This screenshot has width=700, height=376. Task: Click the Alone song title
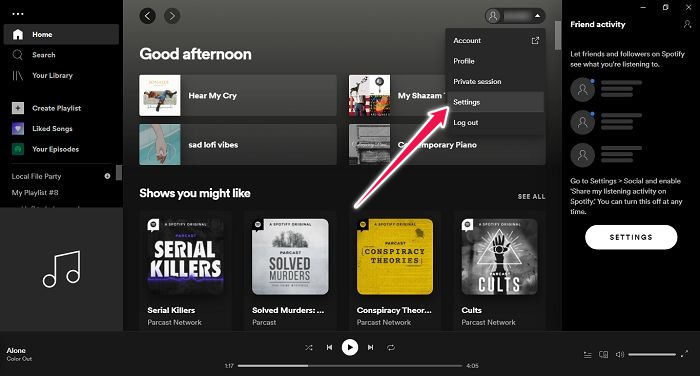tap(16, 351)
